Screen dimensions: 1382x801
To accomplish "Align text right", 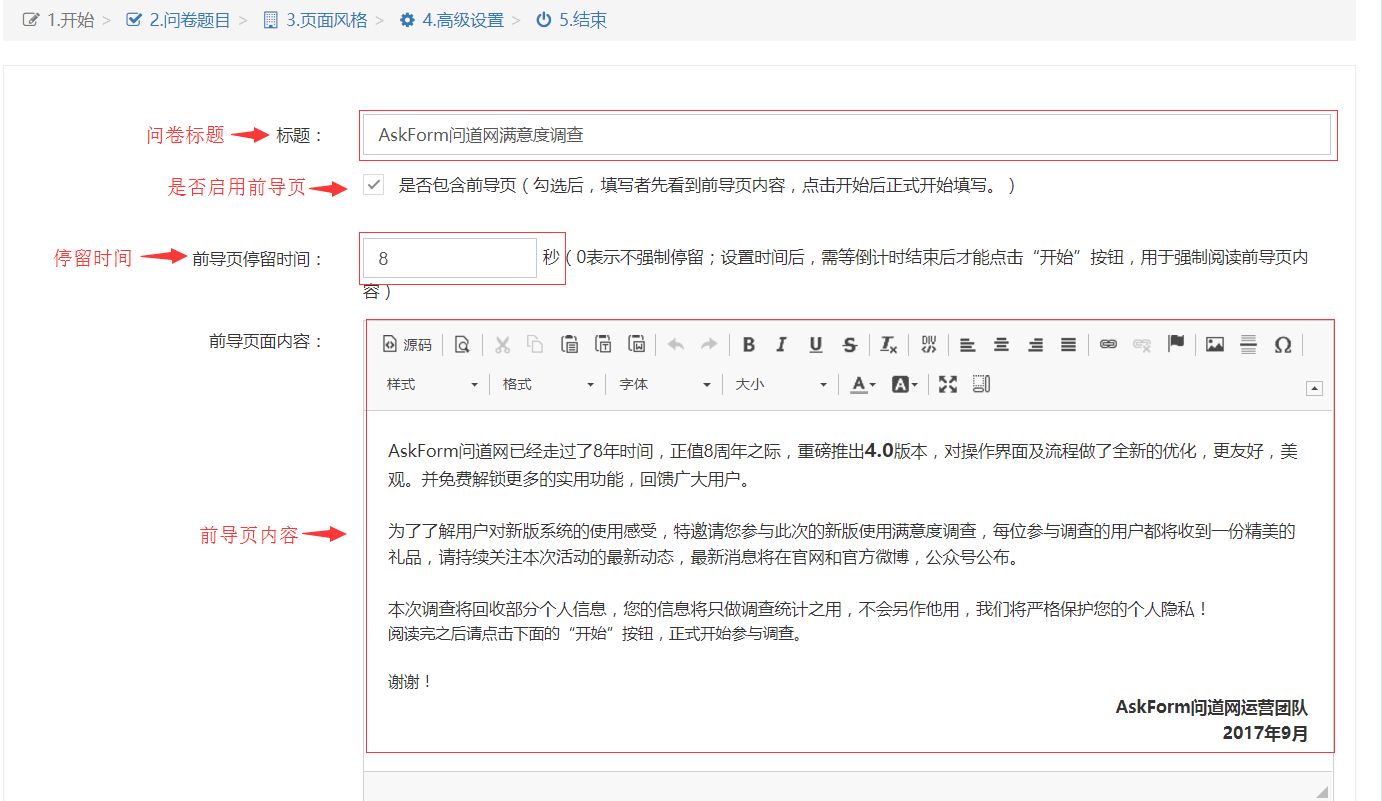I will 1035,345.
